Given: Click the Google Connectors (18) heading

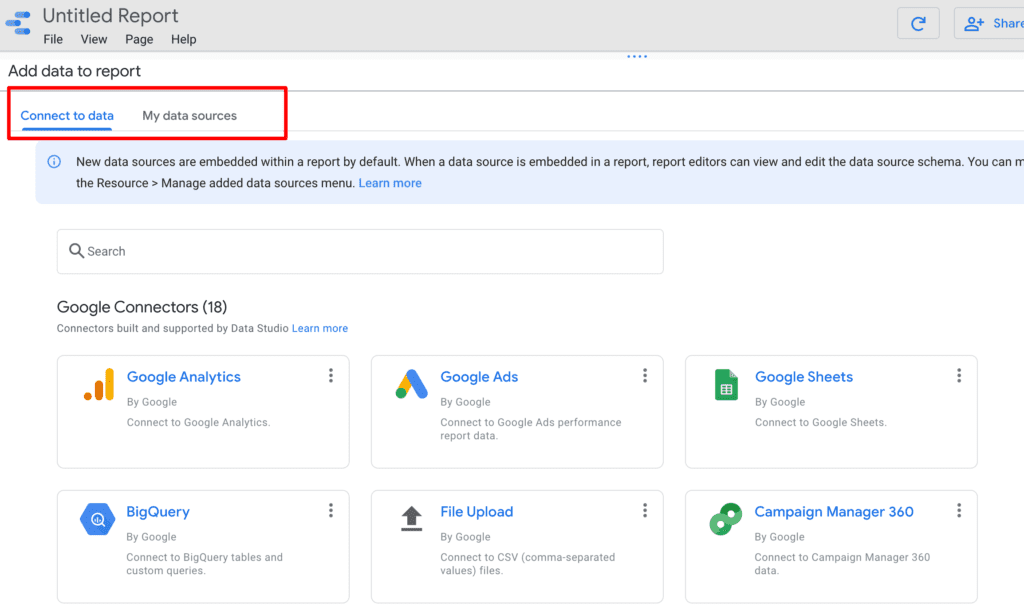Looking at the screenshot, I should click(142, 307).
